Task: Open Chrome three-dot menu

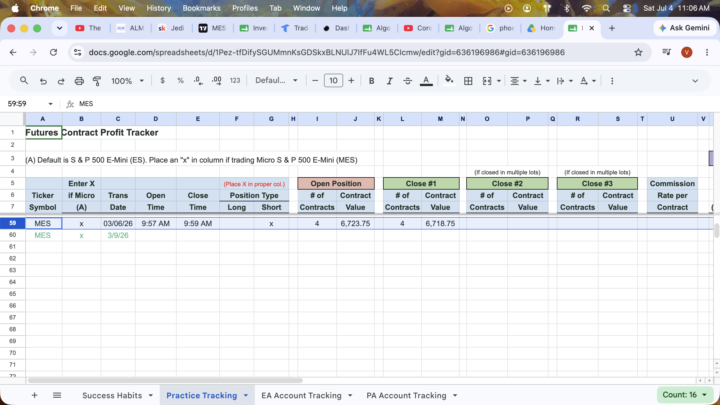Action: pos(707,52)
